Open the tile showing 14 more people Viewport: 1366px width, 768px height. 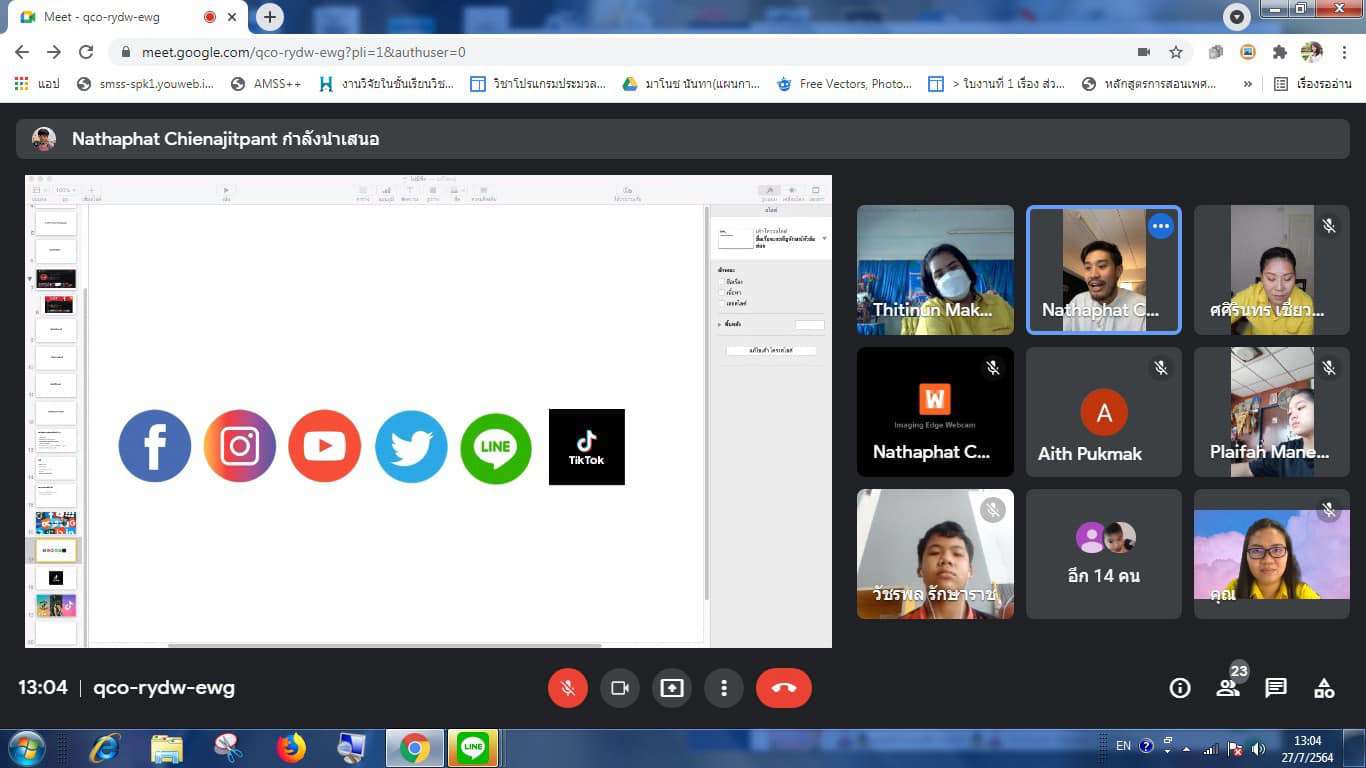pyautogui.click(x=1103, y=554)
